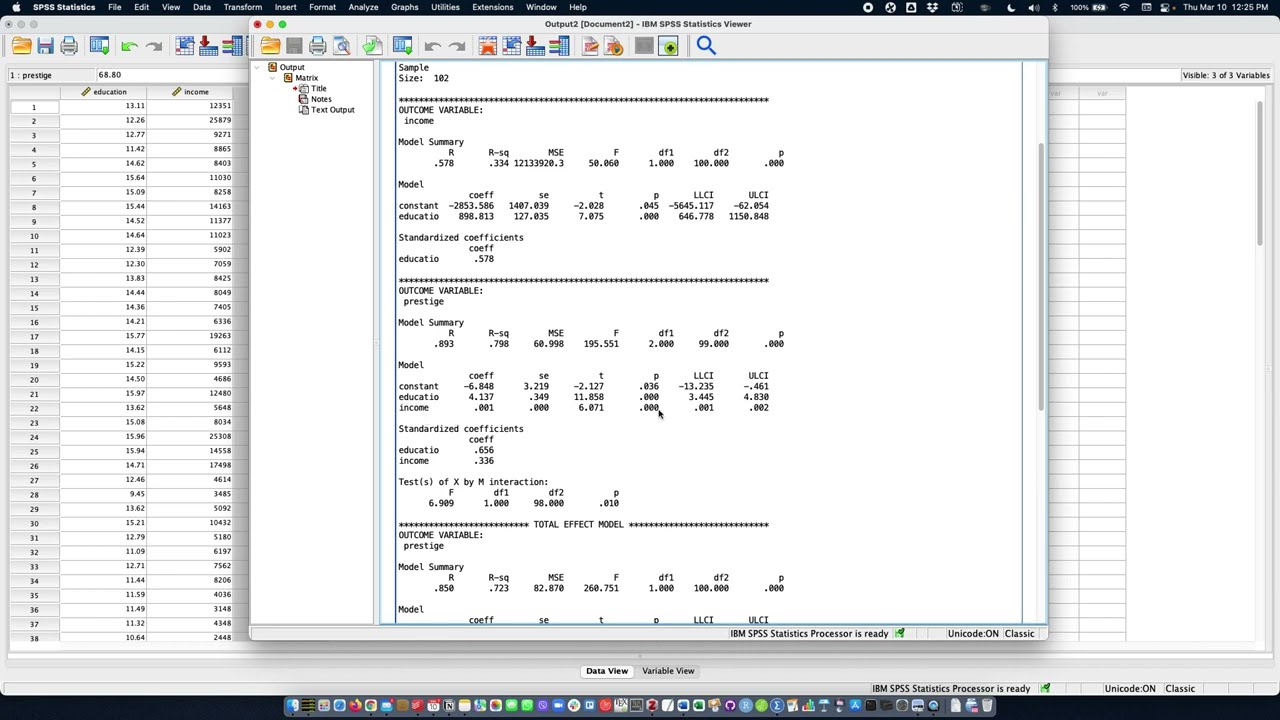Redo icon in Viewer toolbar
Screen dimensions: 1280x720
tap(457, 46)
